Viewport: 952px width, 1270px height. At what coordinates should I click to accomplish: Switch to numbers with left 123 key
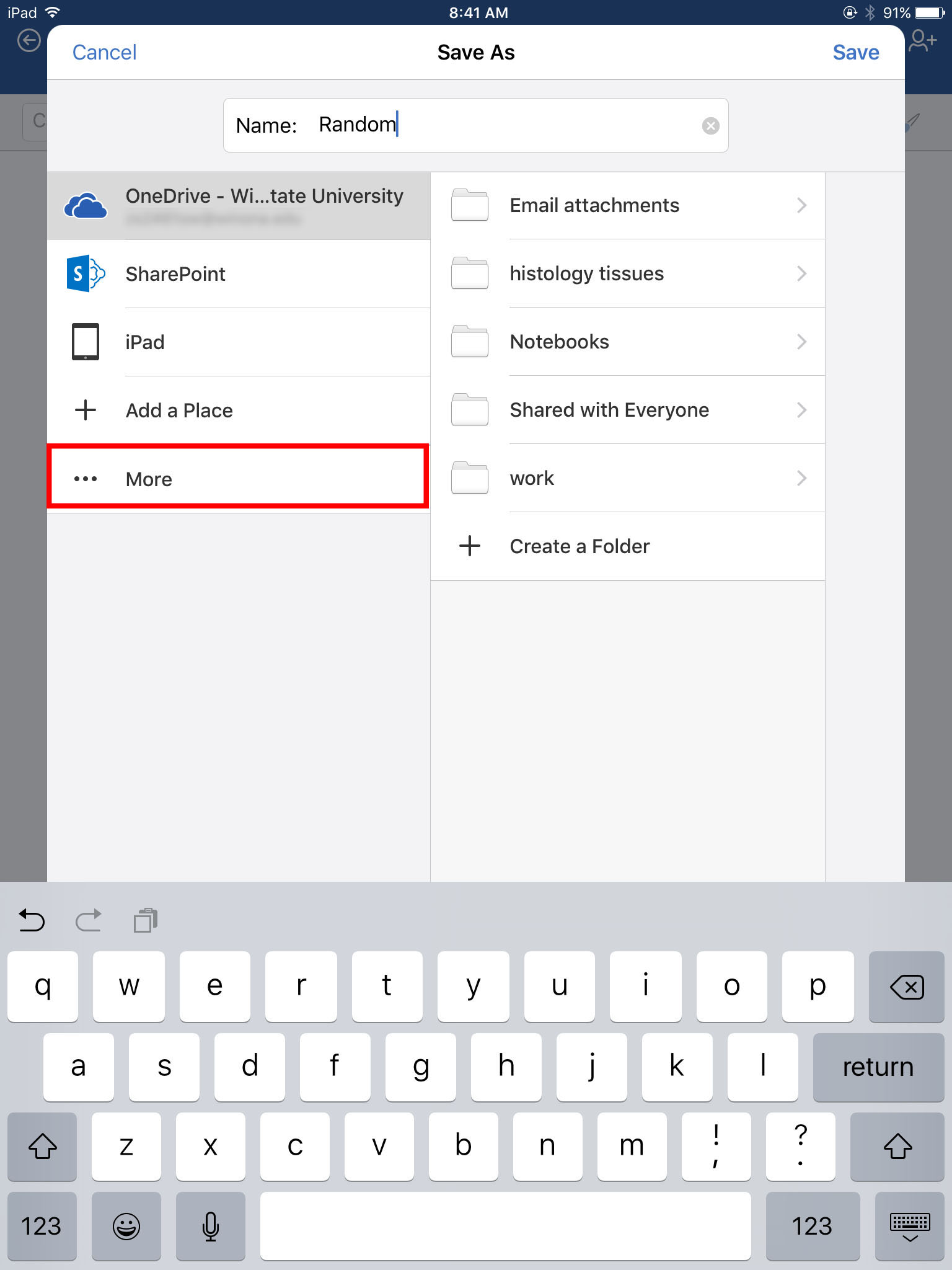[42, 1226]
